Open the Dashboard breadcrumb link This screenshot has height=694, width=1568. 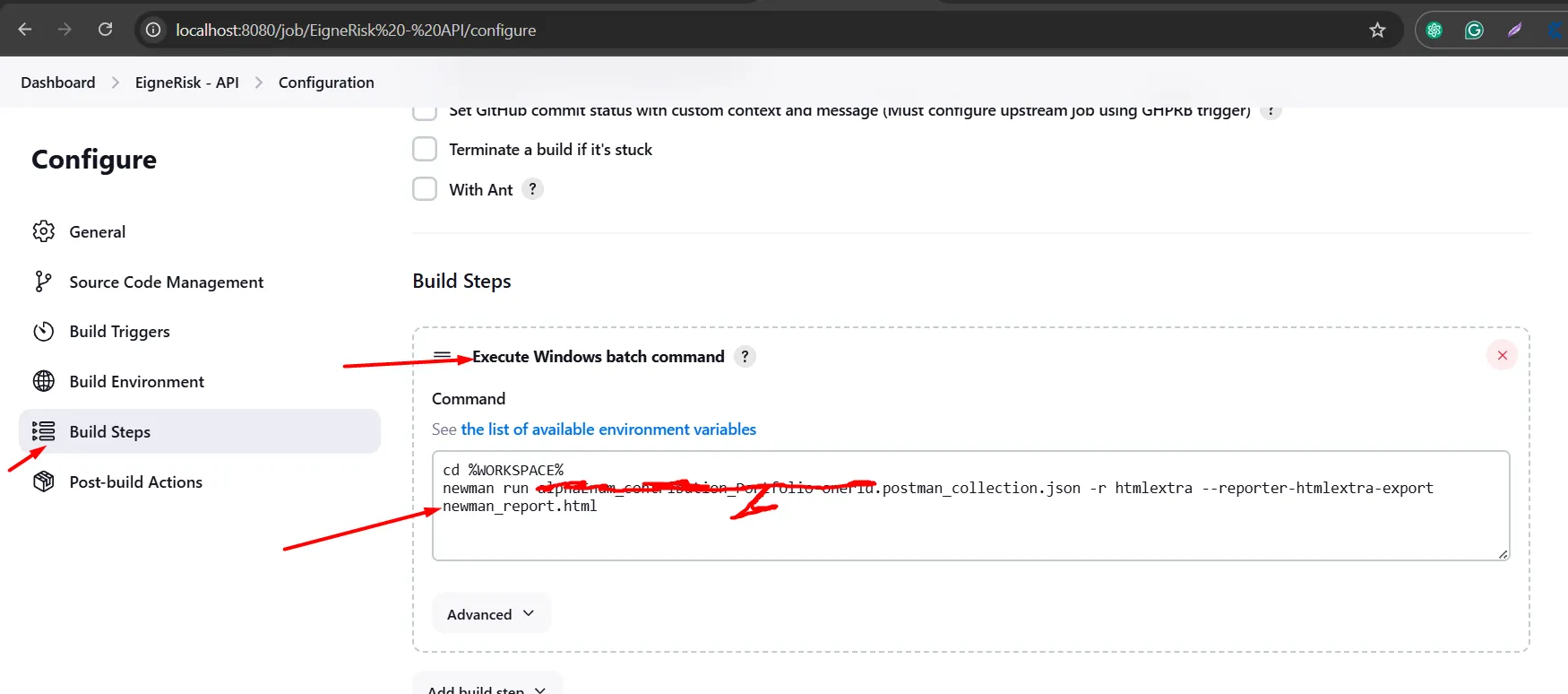coord(58,82)
